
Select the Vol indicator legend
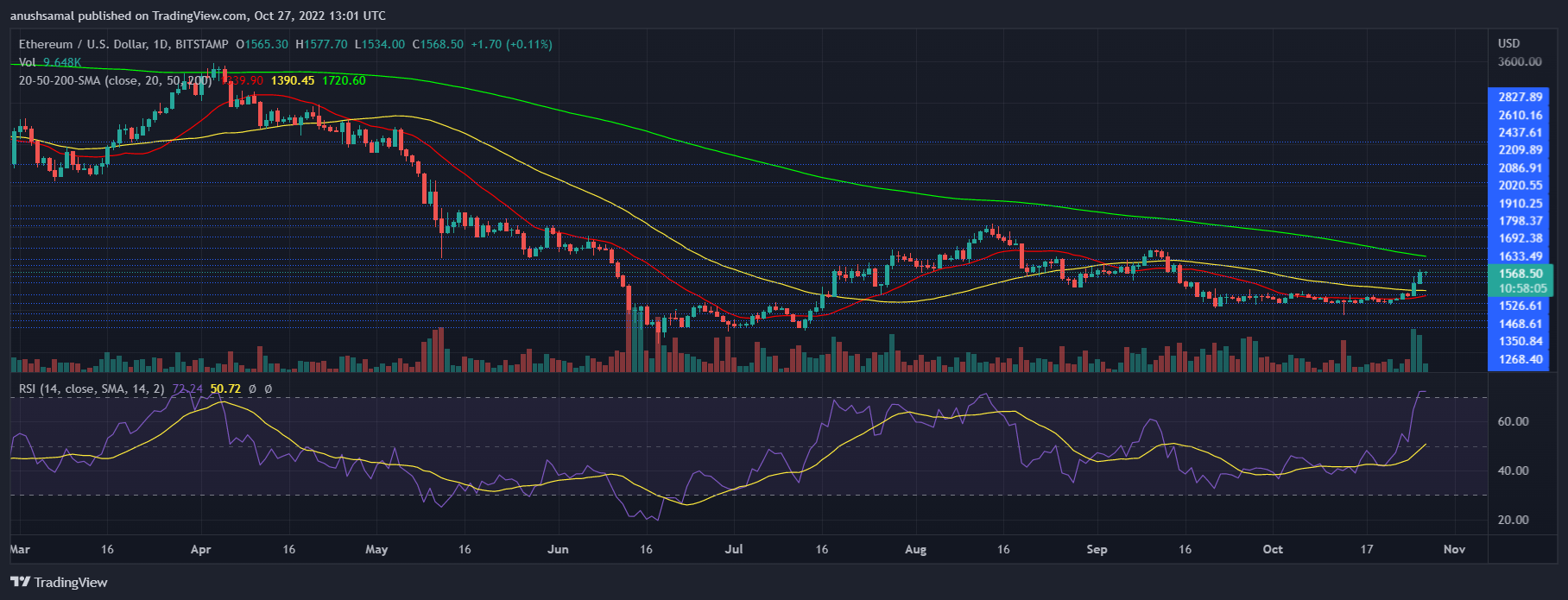pos(28,62)
